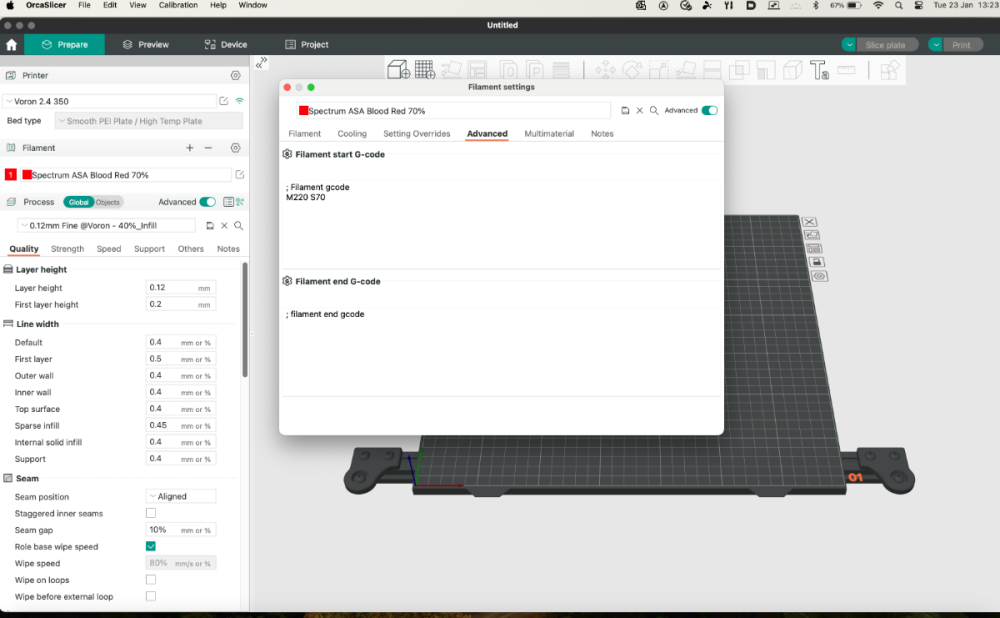Enable Wipe on loops checkbox
Screen dimensions: 1000x618
pyautogui.click(x=151, y=579)
